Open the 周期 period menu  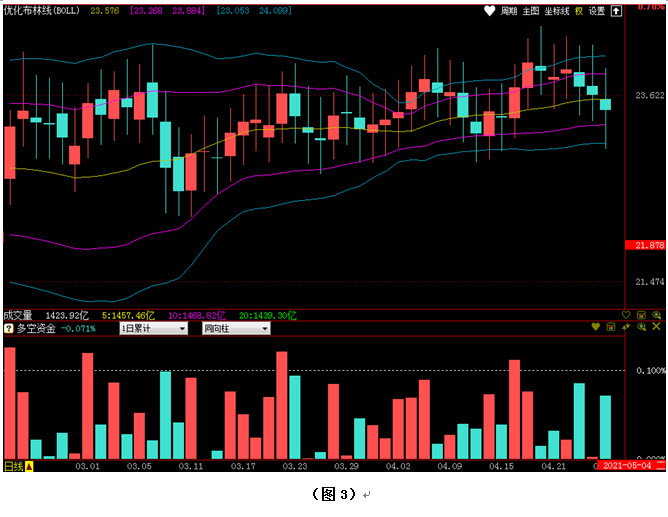click(509, 11)
